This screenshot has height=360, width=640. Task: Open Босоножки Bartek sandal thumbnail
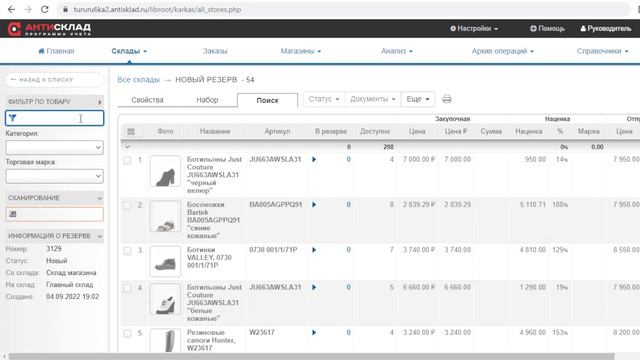click(x=165, y=216)
